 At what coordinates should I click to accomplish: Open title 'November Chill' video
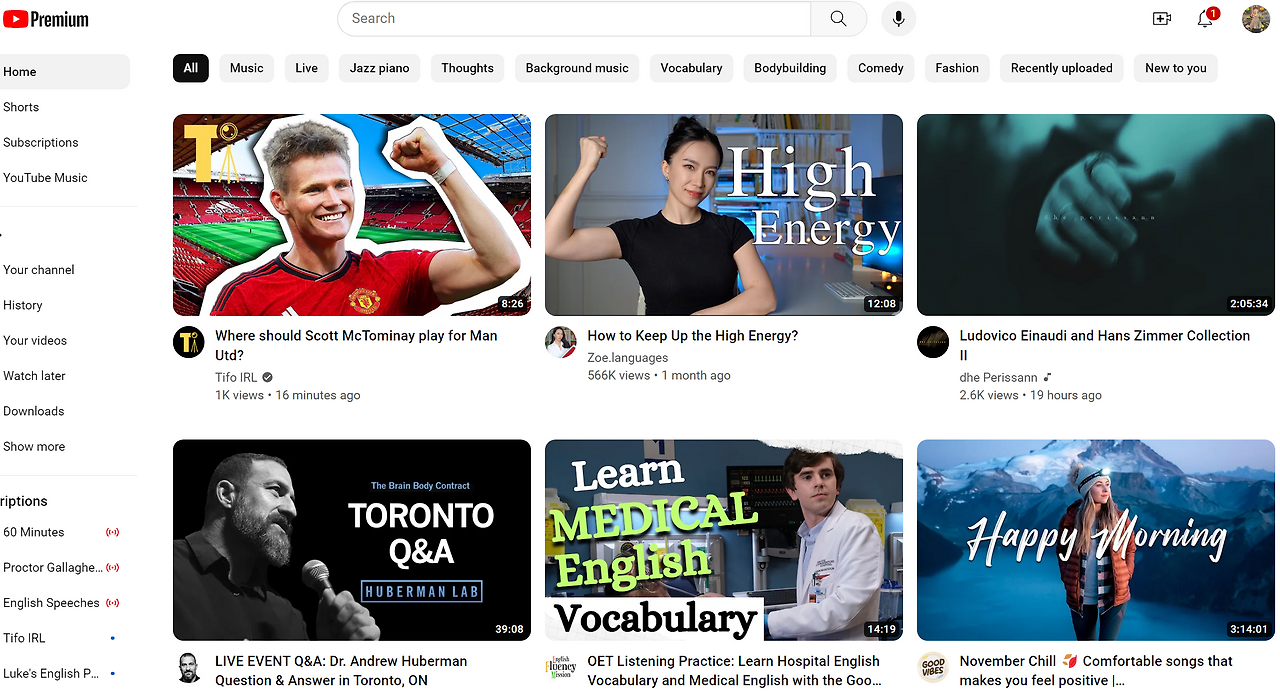[1096, 670]
